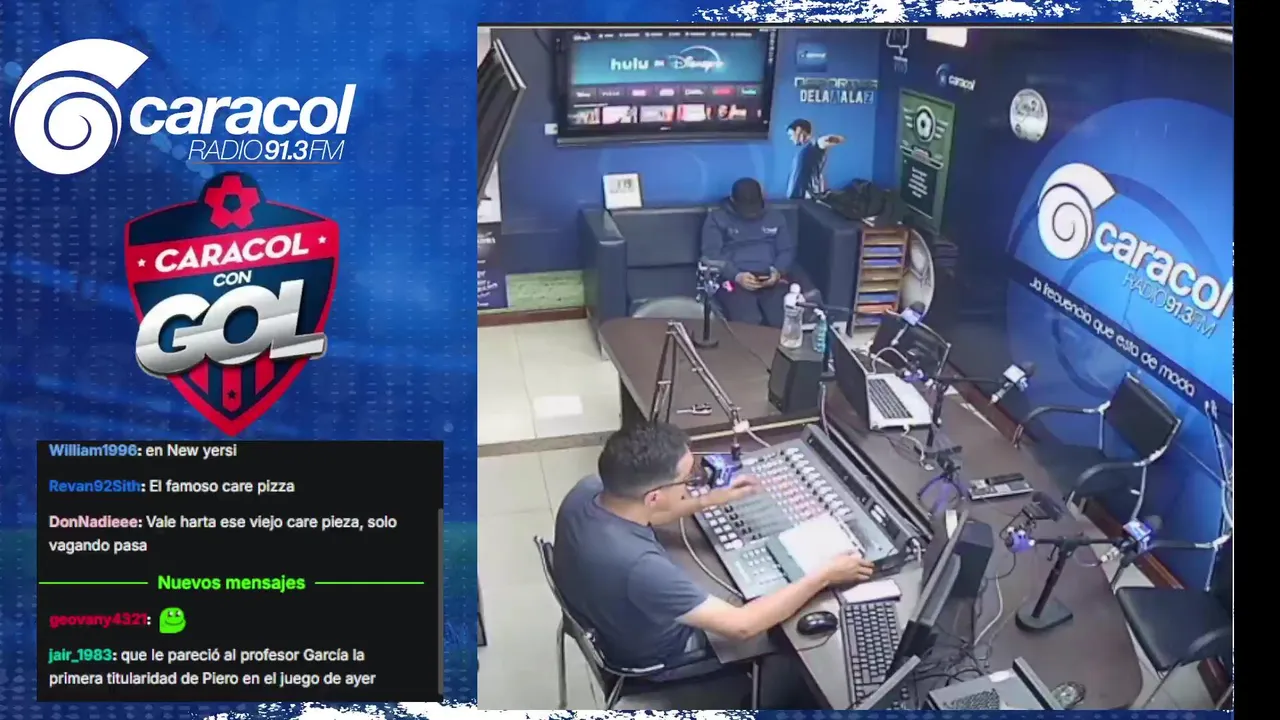Open the geovany4321 username in chat

point(98,620)
